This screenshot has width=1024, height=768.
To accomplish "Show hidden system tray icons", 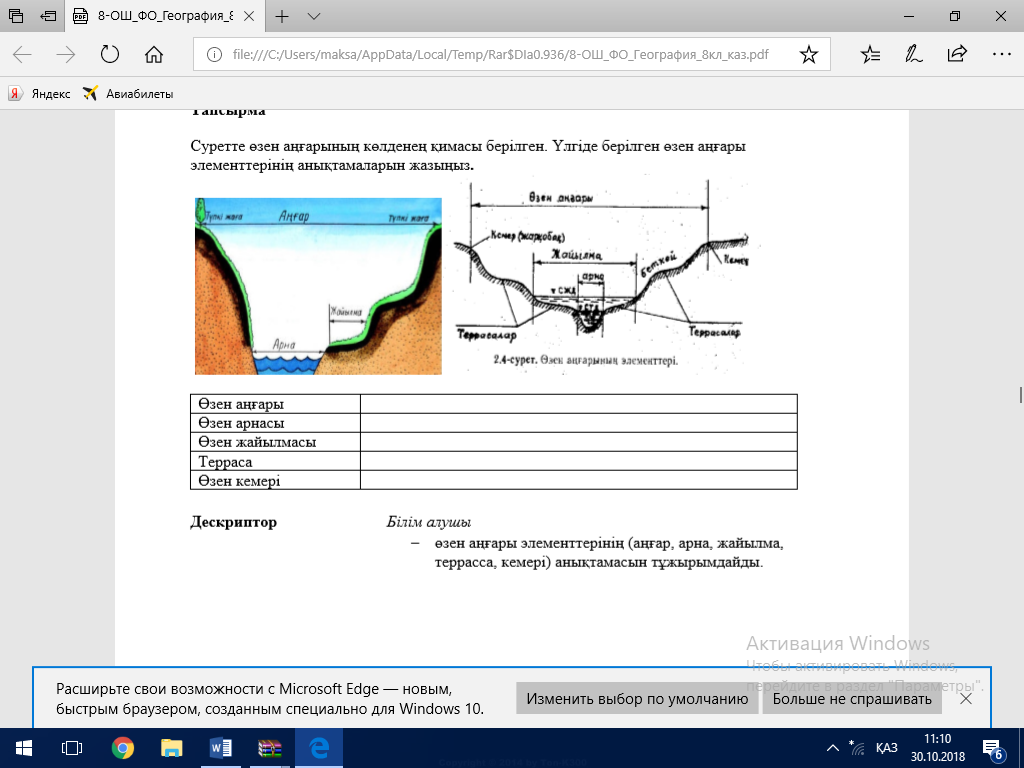I will point(833,748).
